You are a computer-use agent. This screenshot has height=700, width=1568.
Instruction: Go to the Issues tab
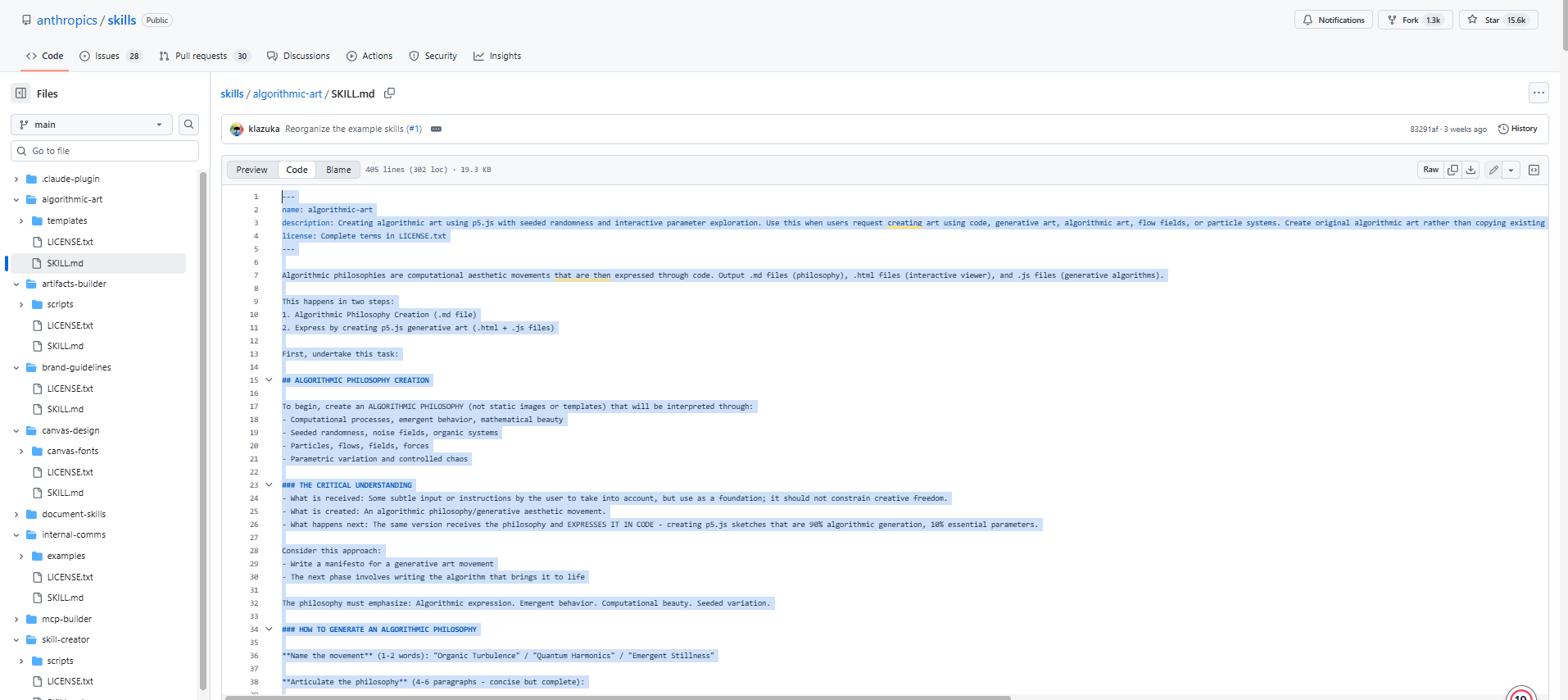tap(111, 56)
